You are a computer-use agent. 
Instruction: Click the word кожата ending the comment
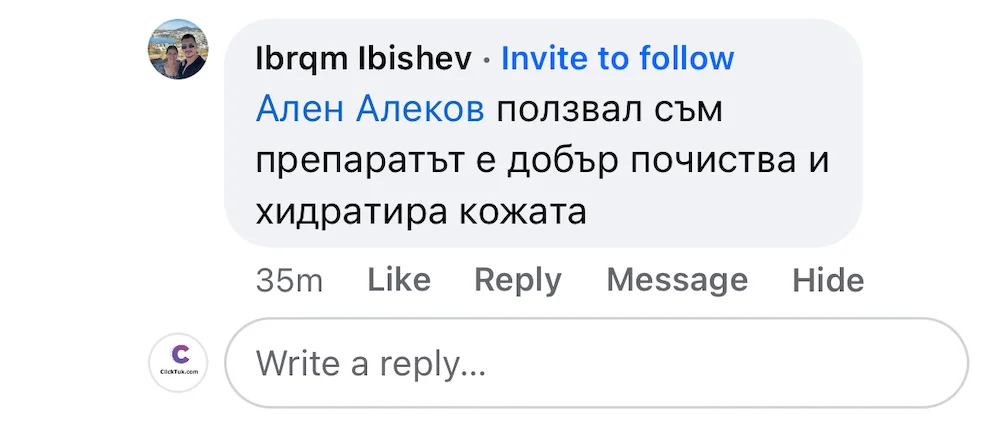click(530, 212)
